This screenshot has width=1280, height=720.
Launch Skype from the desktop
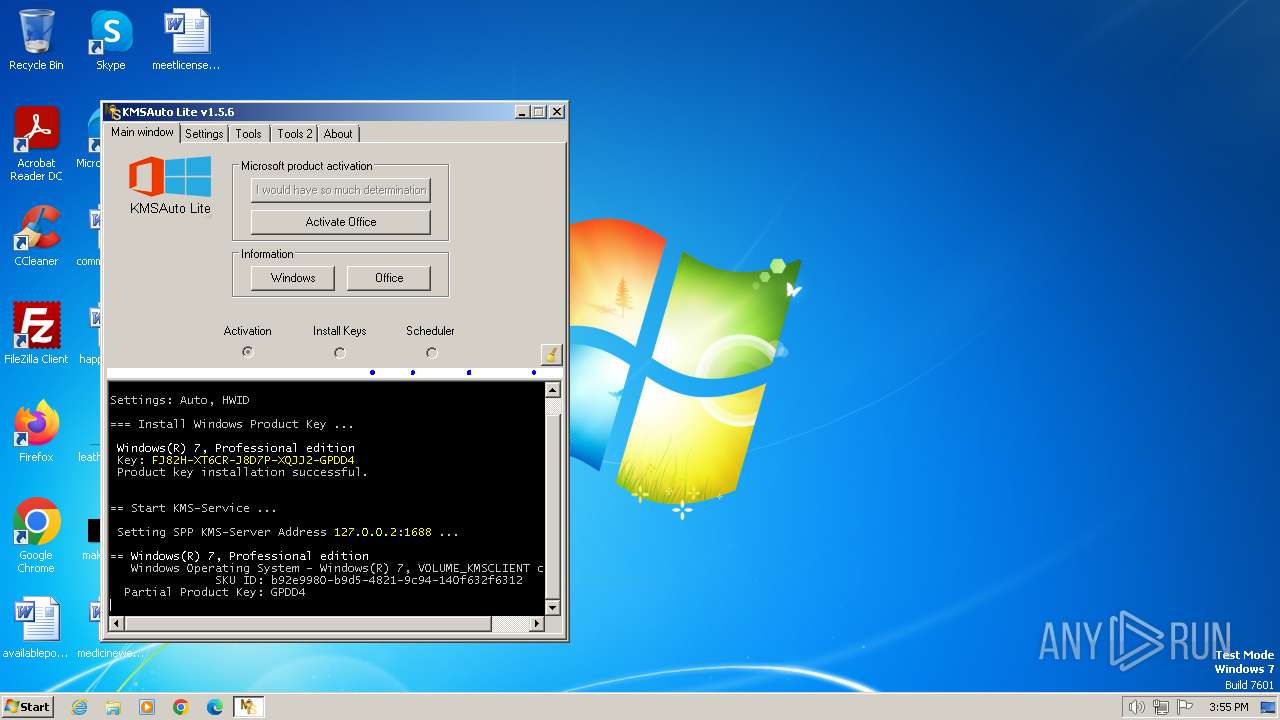110,40
